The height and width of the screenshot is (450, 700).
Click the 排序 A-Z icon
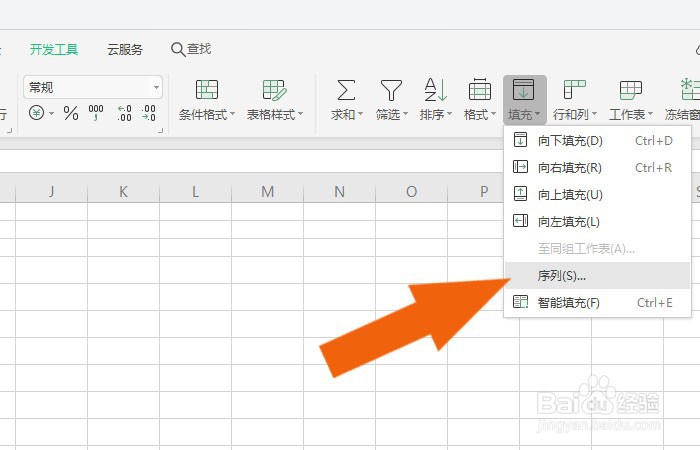[x=435, y=90]
